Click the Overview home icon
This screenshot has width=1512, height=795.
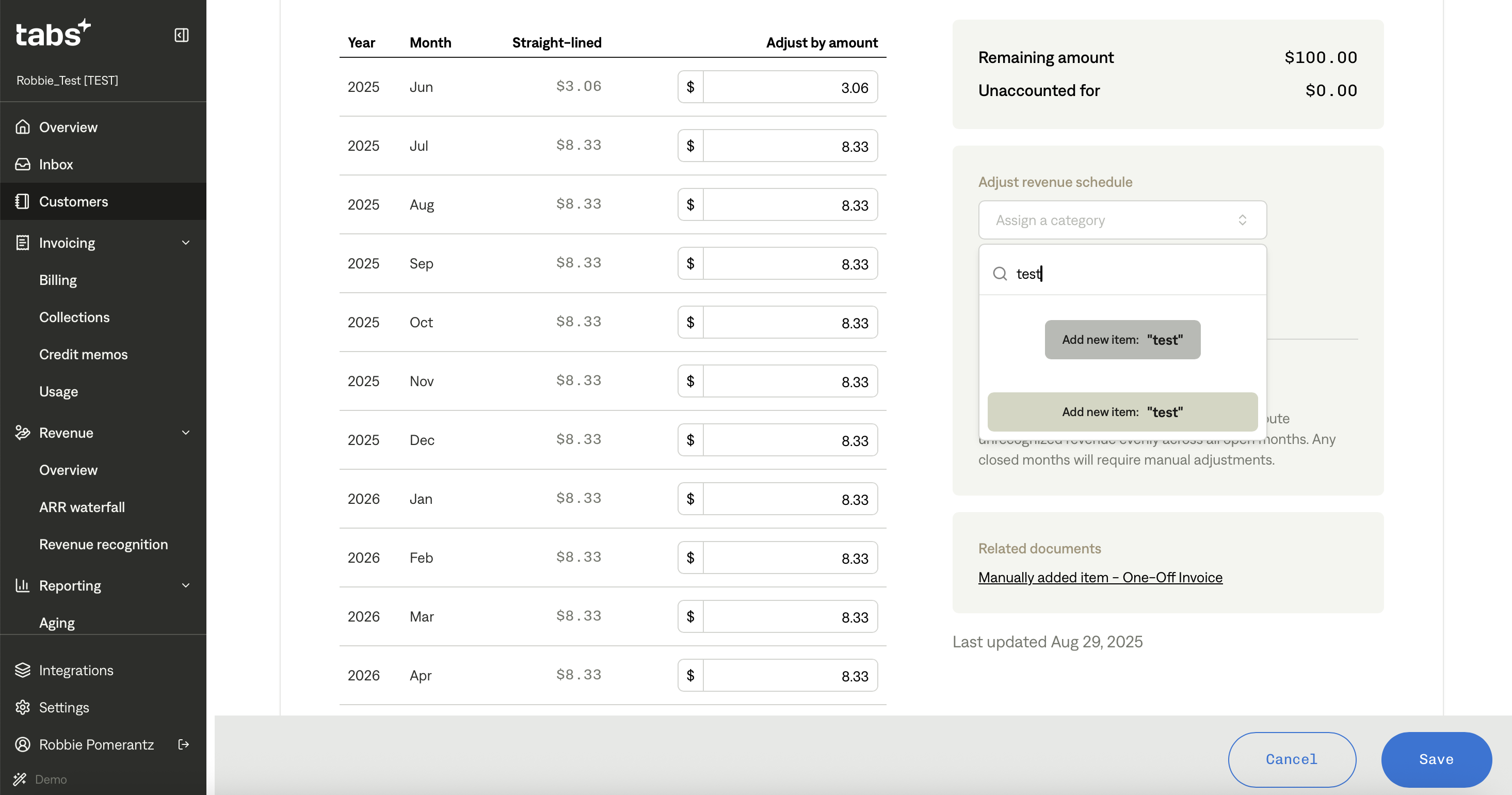22,127
